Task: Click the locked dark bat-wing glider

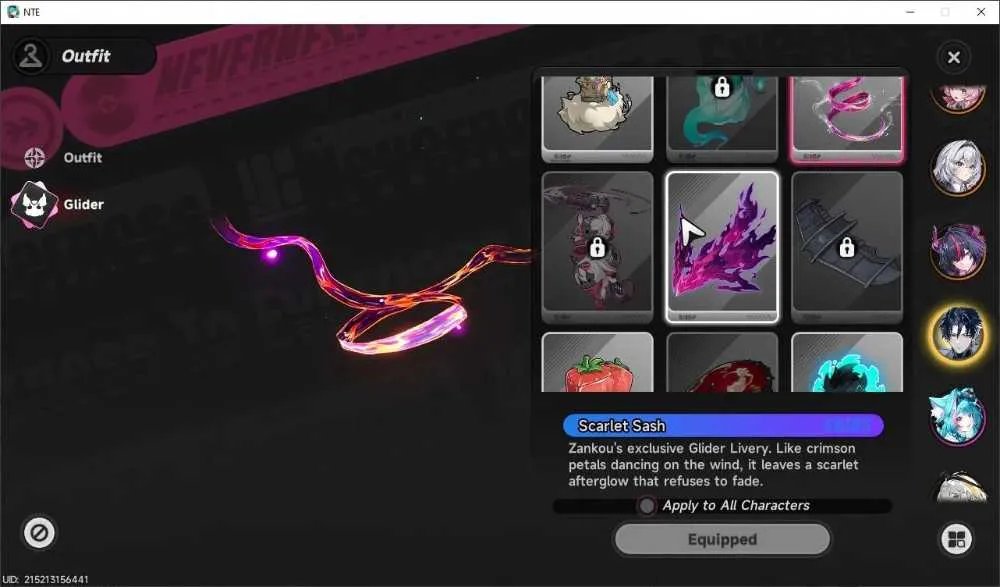Action: pyautogui.click(x=847, y=247)
